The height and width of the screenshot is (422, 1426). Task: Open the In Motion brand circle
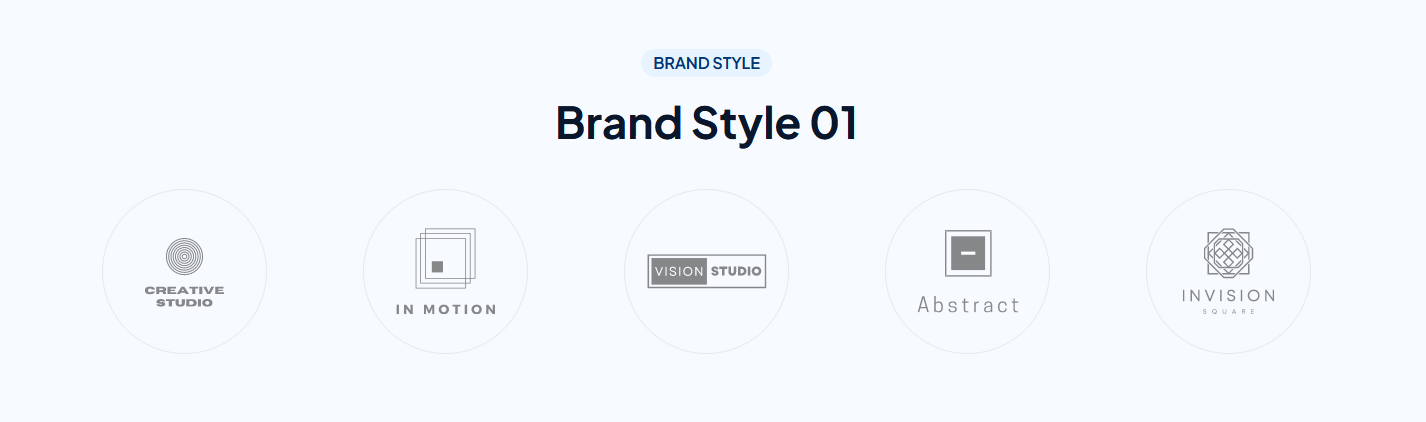(x=446, y=271)
